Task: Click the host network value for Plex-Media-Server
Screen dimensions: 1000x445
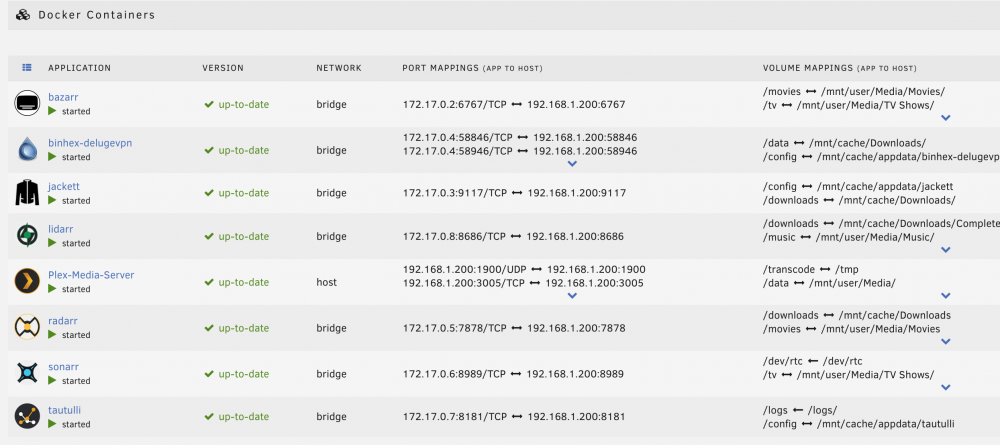Action: tap(327, 282)
